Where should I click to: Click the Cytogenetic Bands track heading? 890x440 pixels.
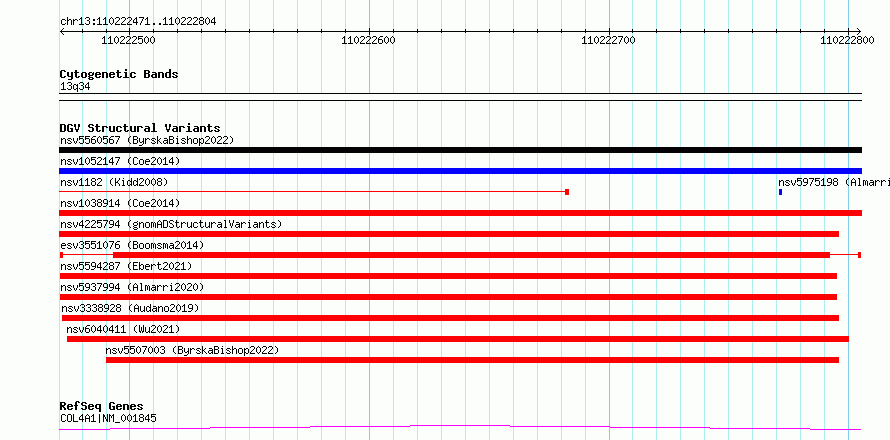(119, 74)
